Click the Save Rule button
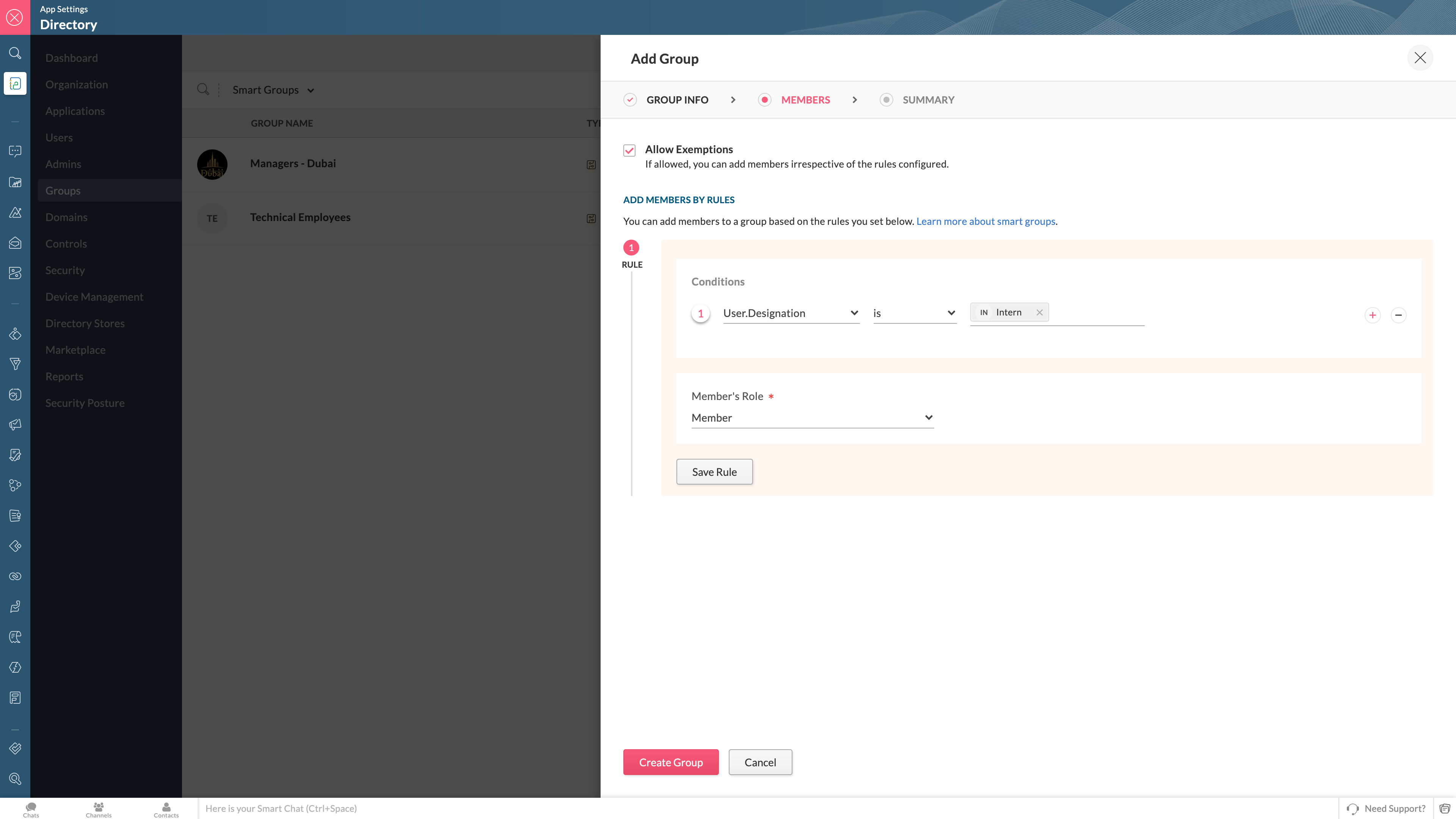This screenshot has width=1456, height=819. pos(714,472)
